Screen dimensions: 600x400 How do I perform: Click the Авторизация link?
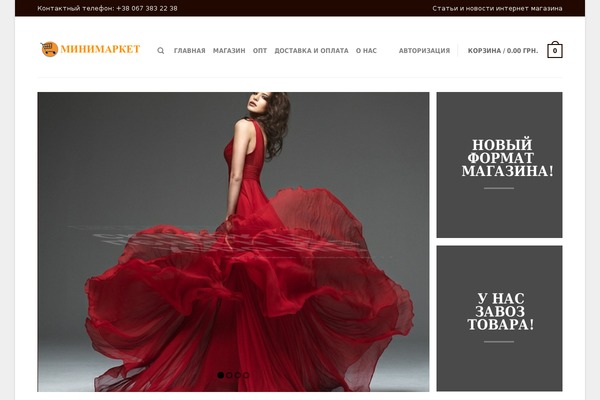424,51
